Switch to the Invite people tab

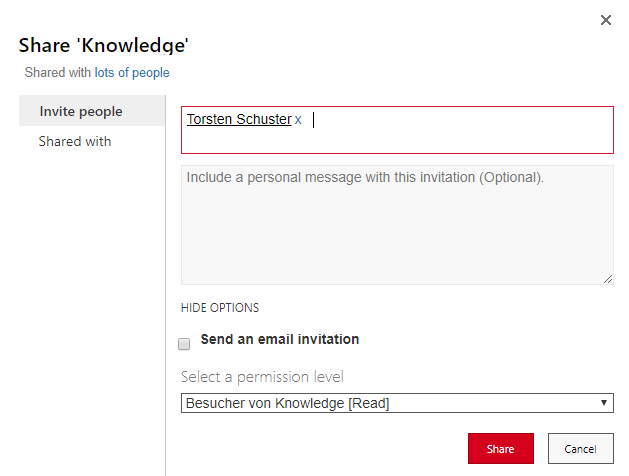pyautogui.click(x=81, y=111)
